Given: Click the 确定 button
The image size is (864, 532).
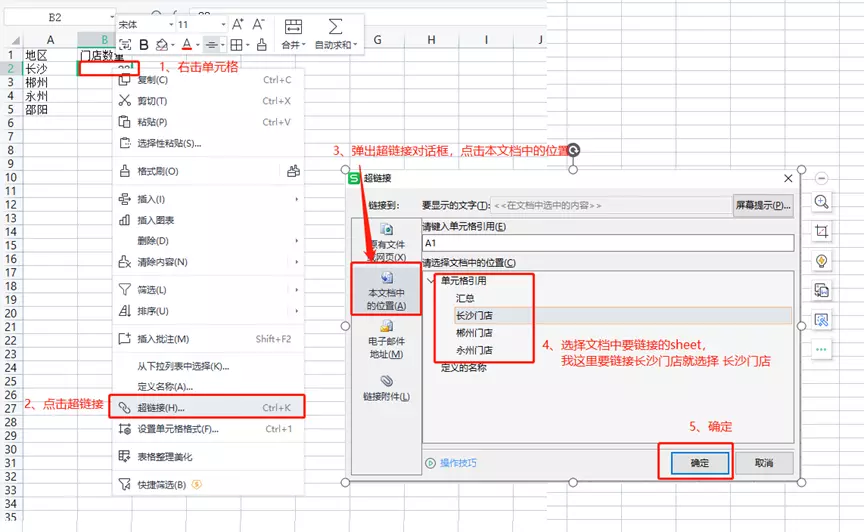Looking at the screenshot, I should (x=700, y=463).
